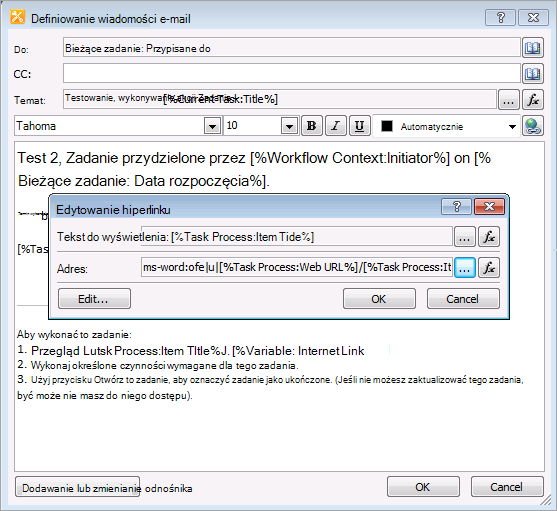The image size is (557, 511).
Task: Click 'Bieżące zadanie: Data rozpoczęcia%]' text
Action: 144,181
